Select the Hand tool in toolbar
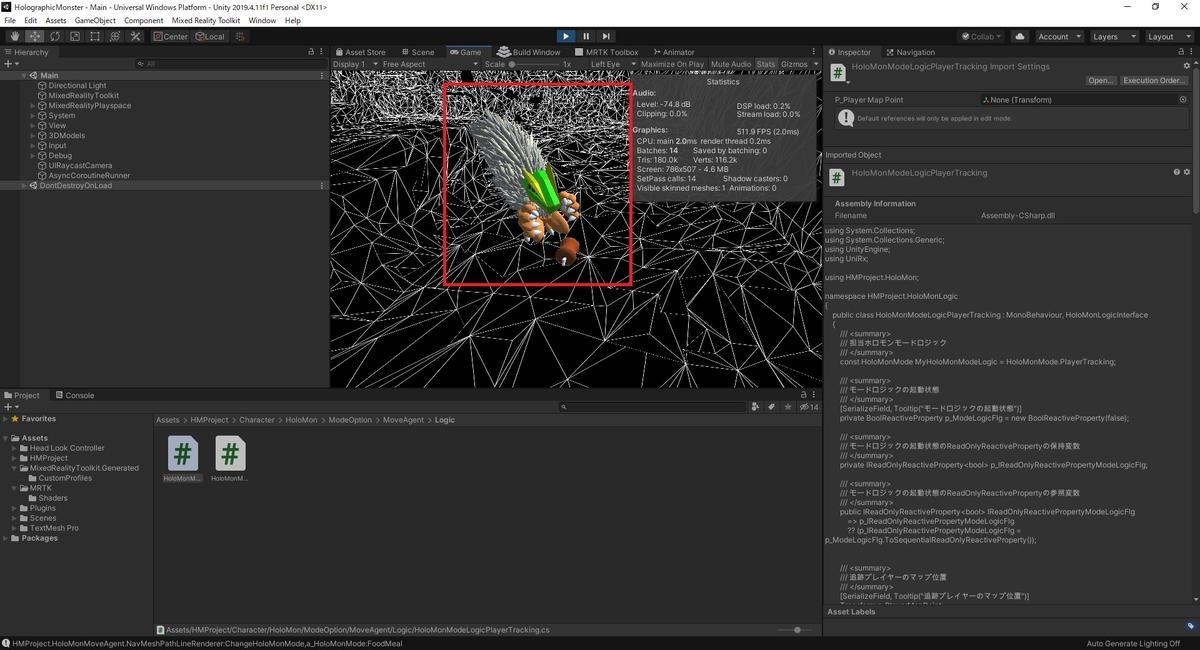Screen dimensions: 1200x650 pos(14,36)
